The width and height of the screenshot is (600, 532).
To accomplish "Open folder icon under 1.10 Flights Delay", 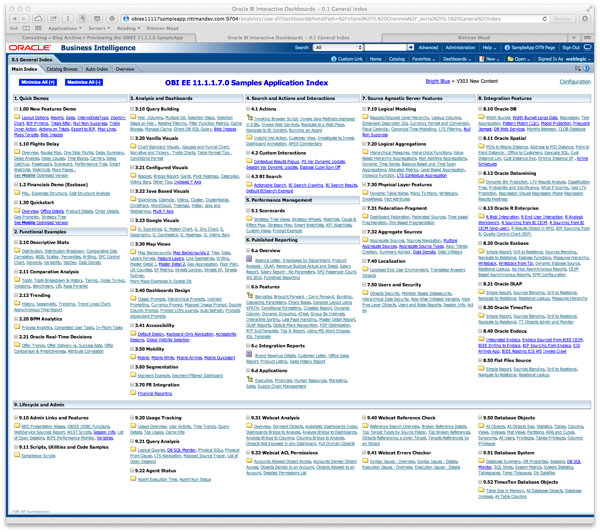I will click(17, 152).
